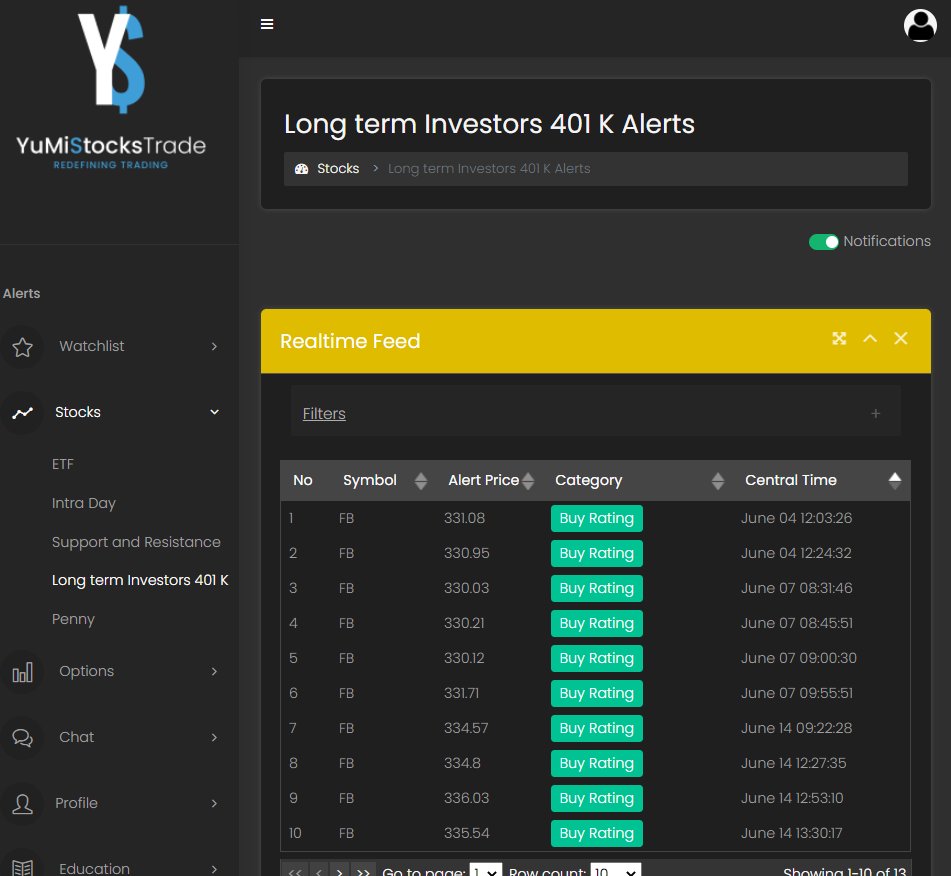The image size is (951, 876).
Task: Click Buy Rating badge for price 336.03
Action: pos(597,798)
